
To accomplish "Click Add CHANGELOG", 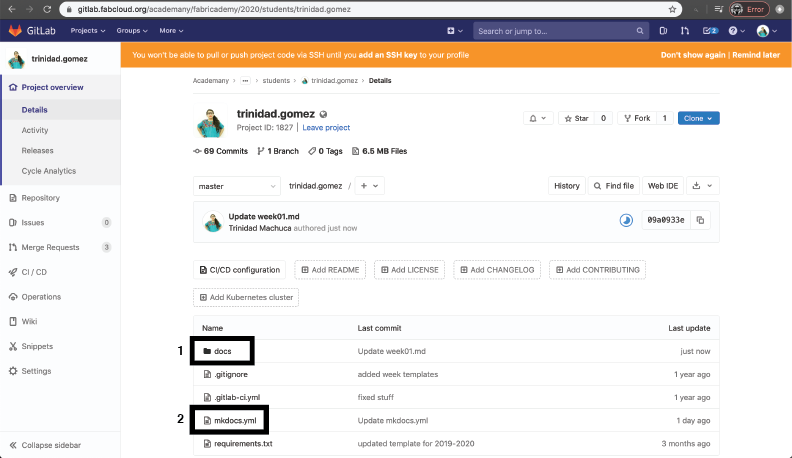I will pyautogui.click(x=497, y=270).
